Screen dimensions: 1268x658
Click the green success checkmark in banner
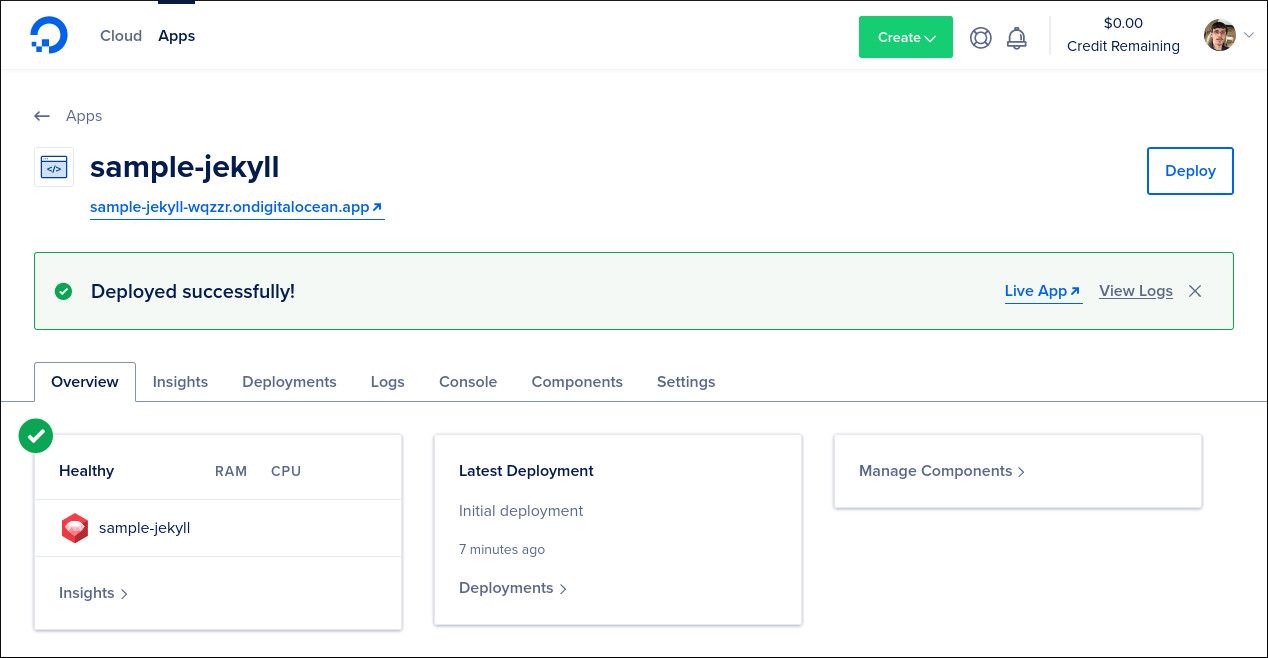pyautogui.click(x=64, y=291)
